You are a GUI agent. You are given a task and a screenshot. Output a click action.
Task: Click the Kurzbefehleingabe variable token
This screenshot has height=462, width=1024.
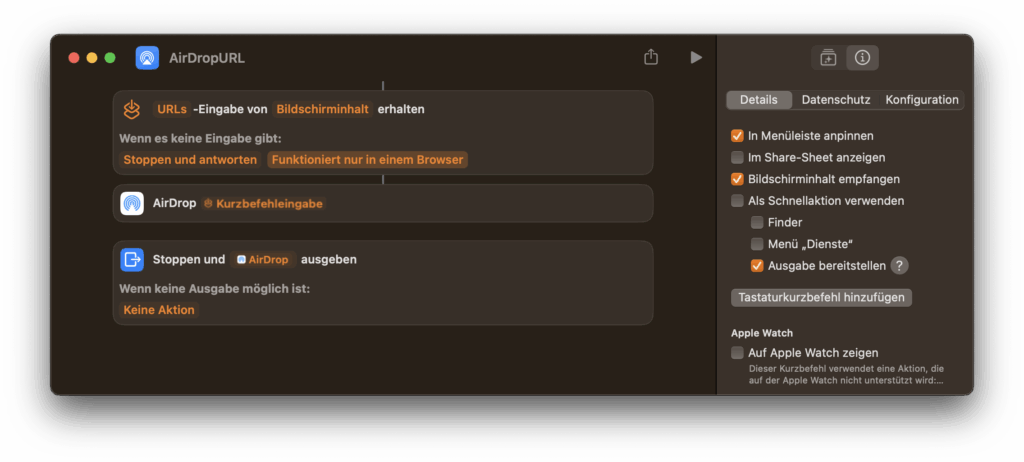[x=264, y=203]
